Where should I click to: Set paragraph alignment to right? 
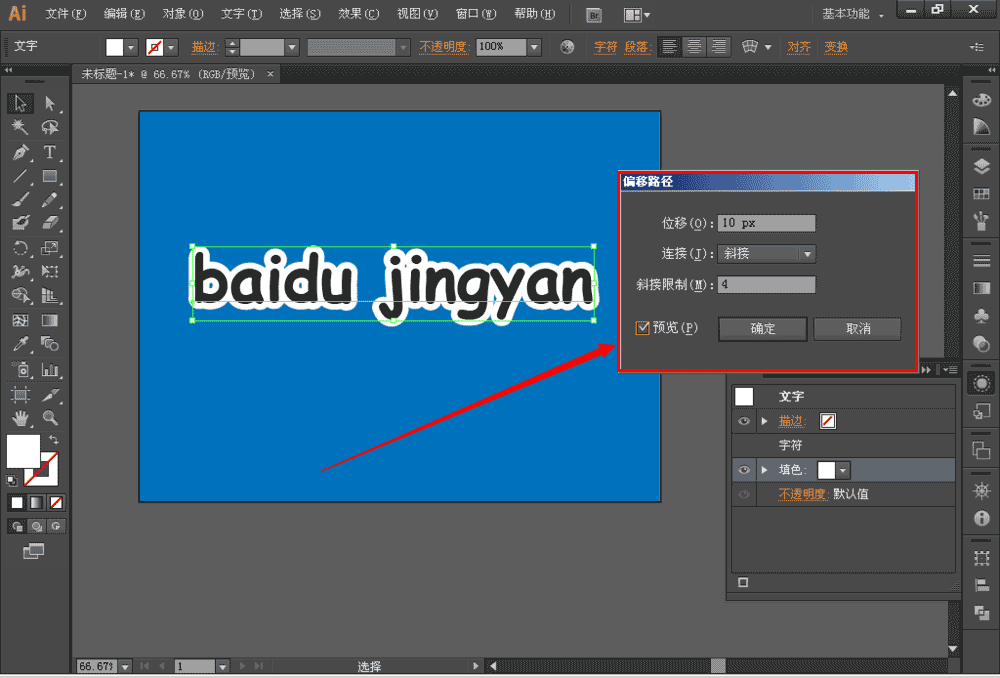pos(719,47)
